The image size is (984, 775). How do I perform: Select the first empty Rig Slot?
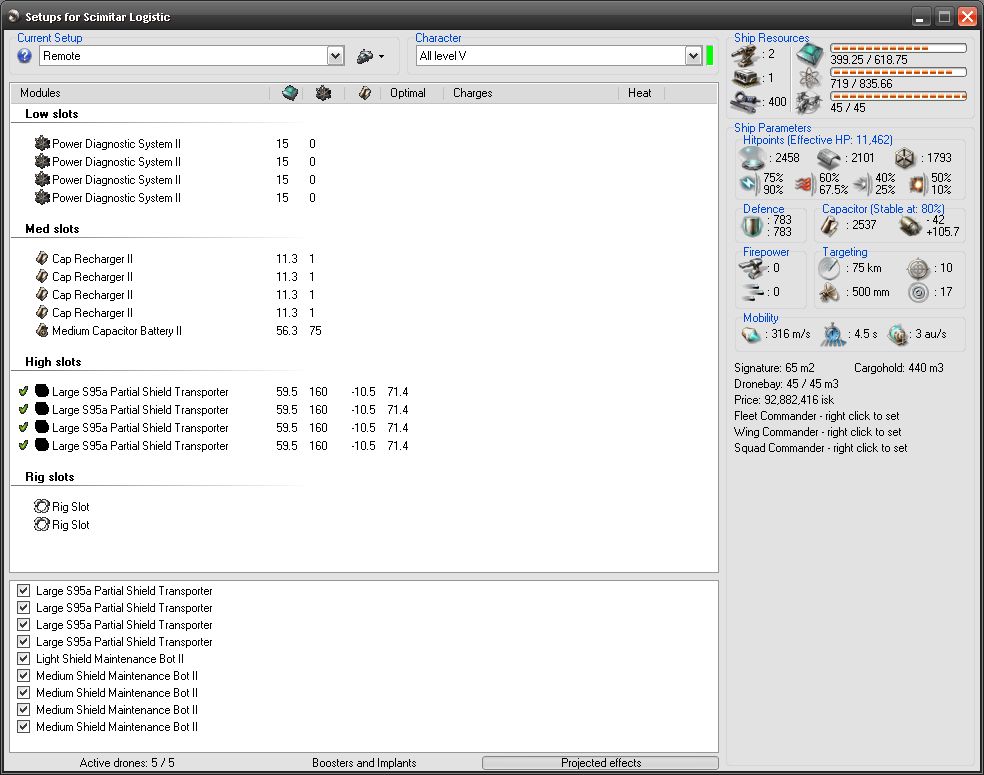click(x=62, y=506)
